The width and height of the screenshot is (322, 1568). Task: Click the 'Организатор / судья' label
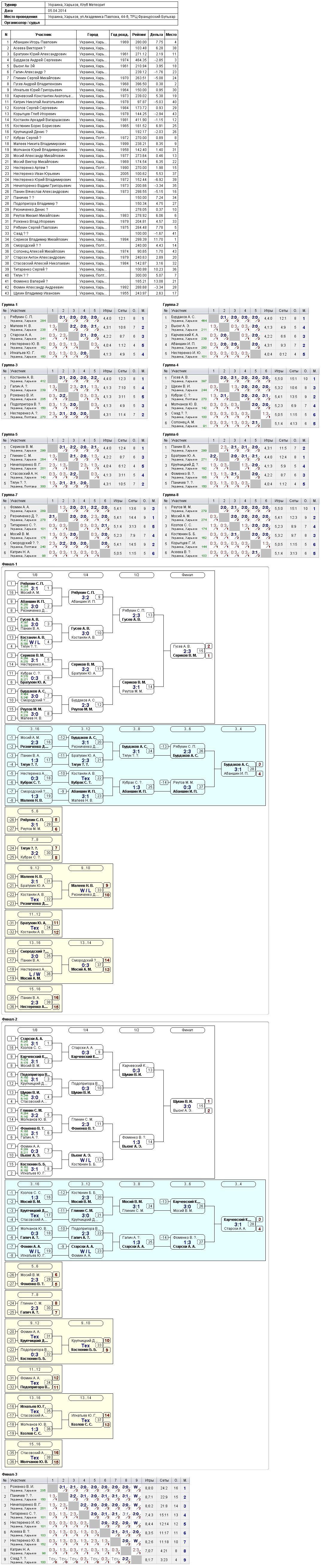[x=22, y=22]
